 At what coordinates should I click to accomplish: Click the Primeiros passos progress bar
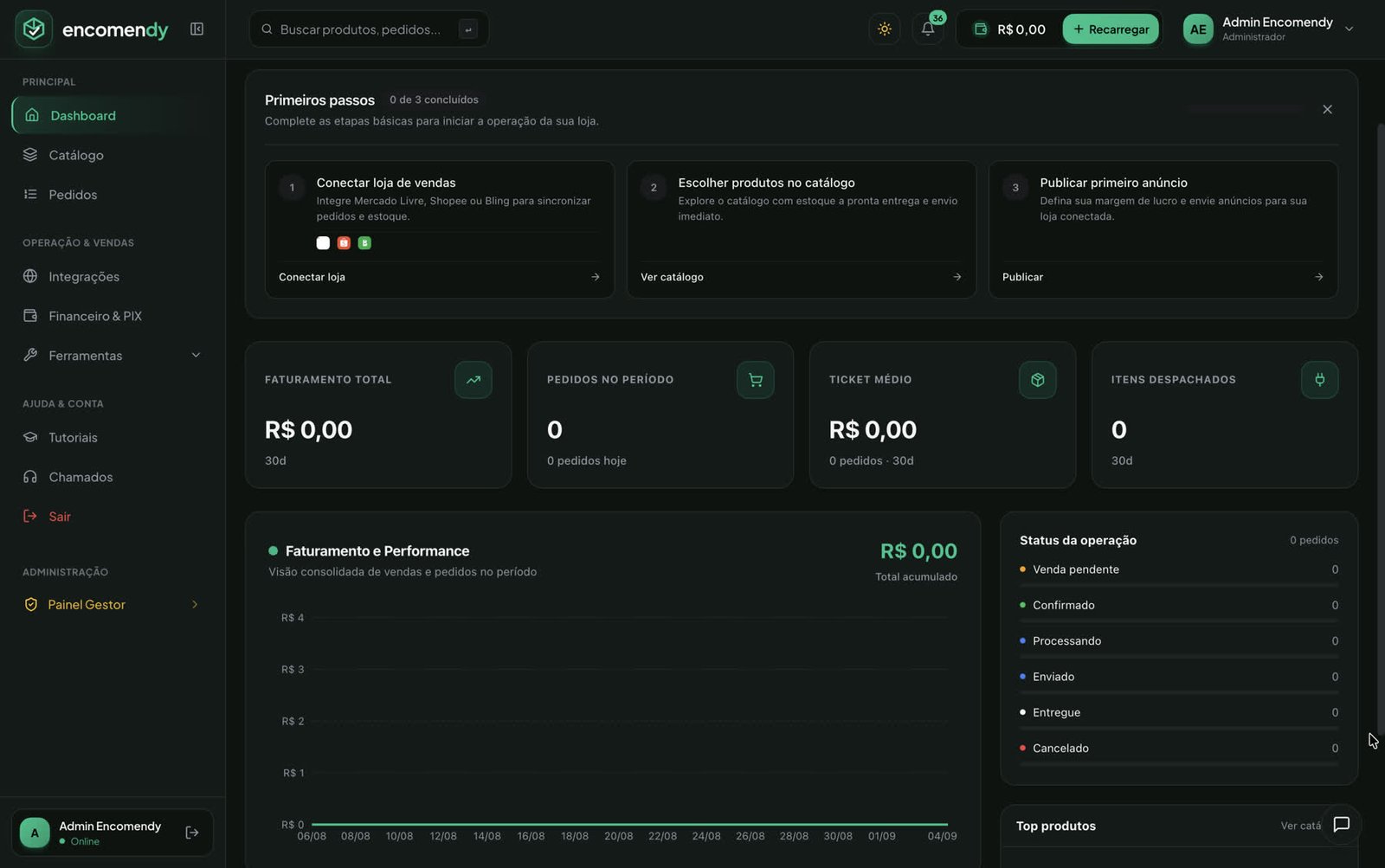point(1246,109)
